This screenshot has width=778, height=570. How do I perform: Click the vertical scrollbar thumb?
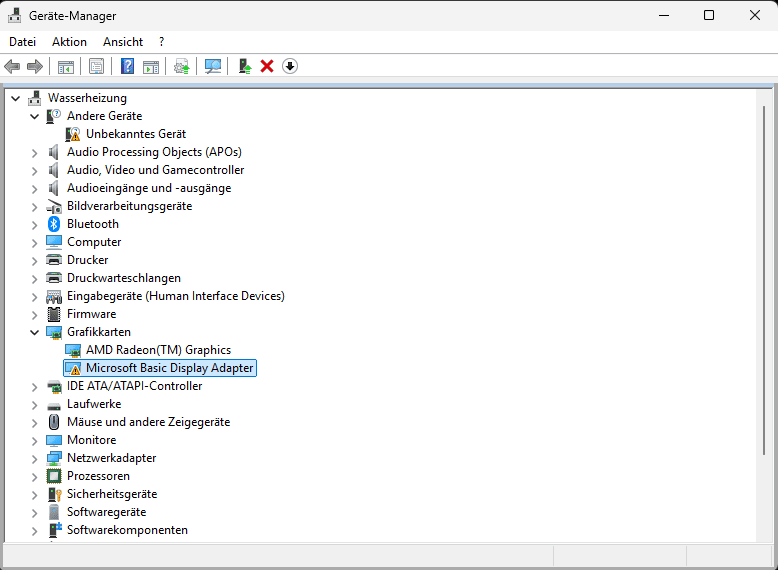764,280
